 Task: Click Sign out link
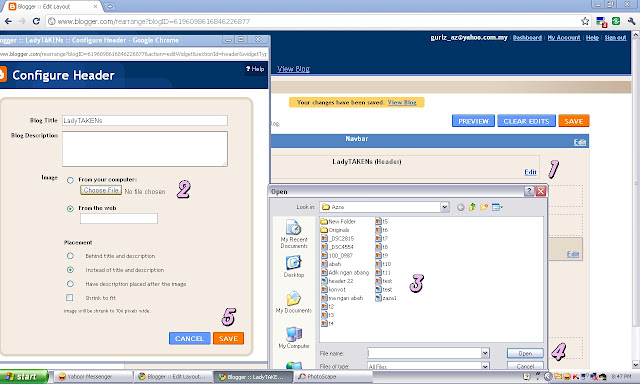tap(615, 38)
